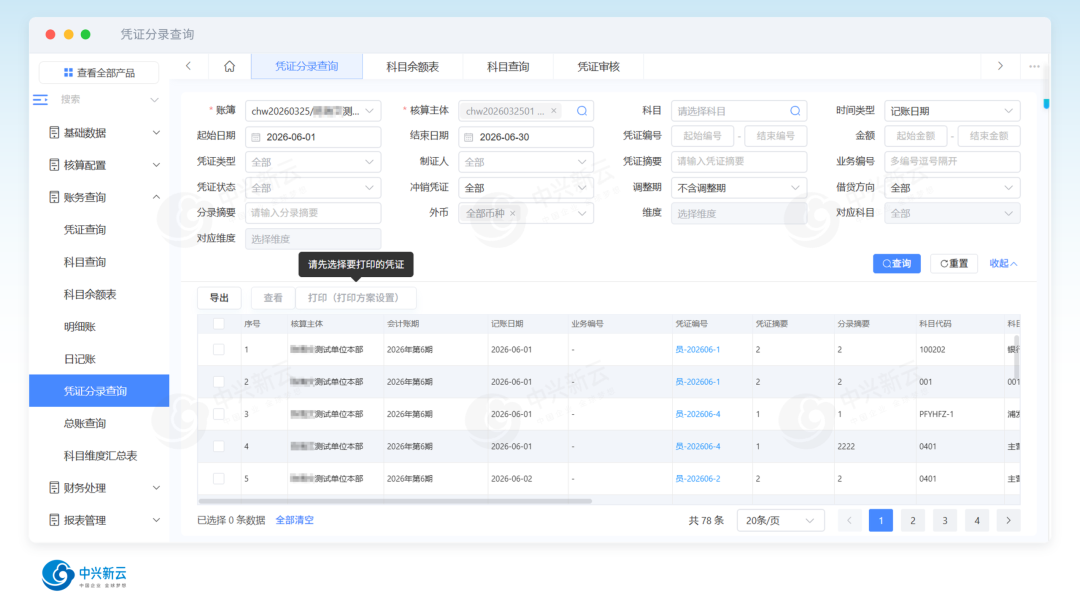Switch to the 凭证审核 tab
Screen dimensions: 1080x608
(599, 66)
